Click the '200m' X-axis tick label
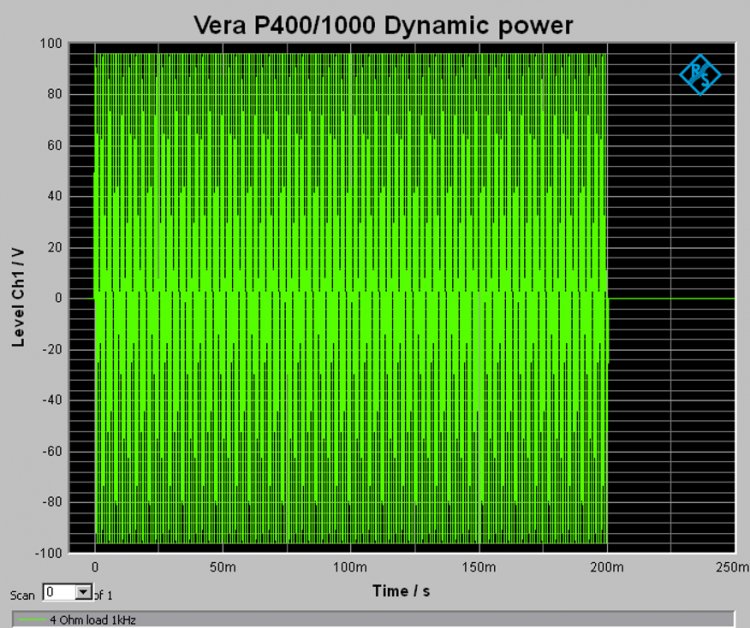 [x=607, y=567]
